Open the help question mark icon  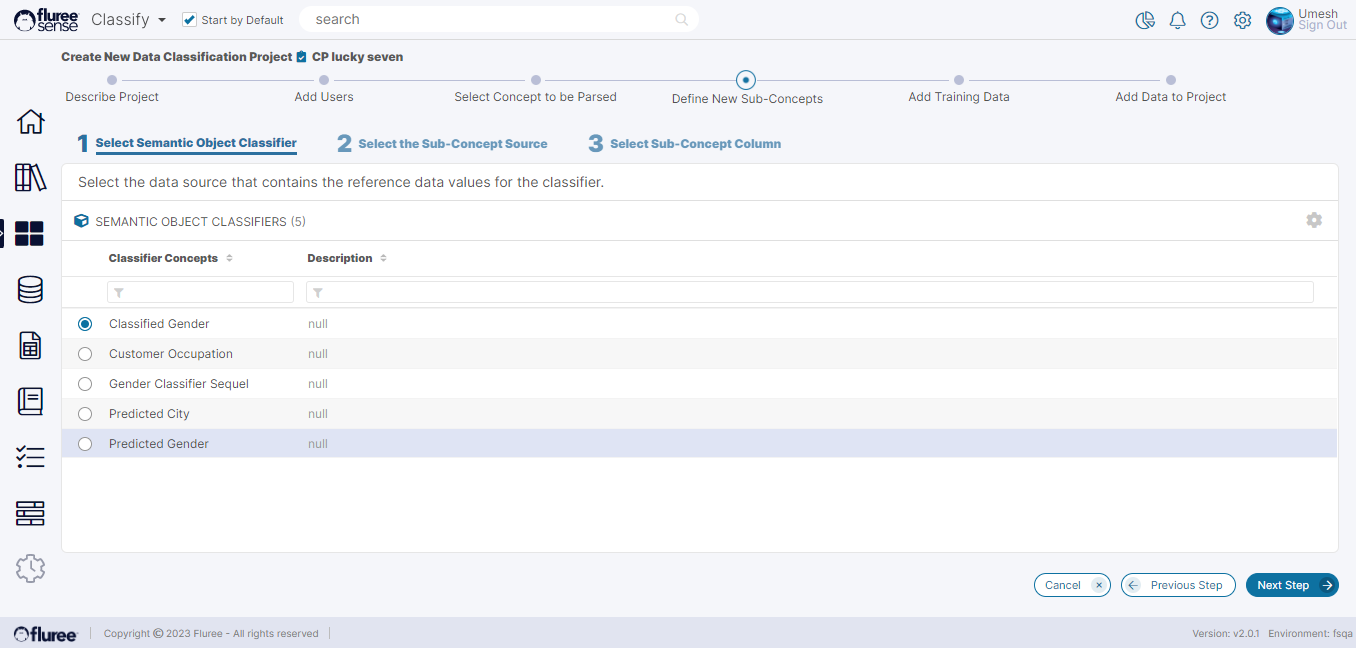coord(1209,21)
